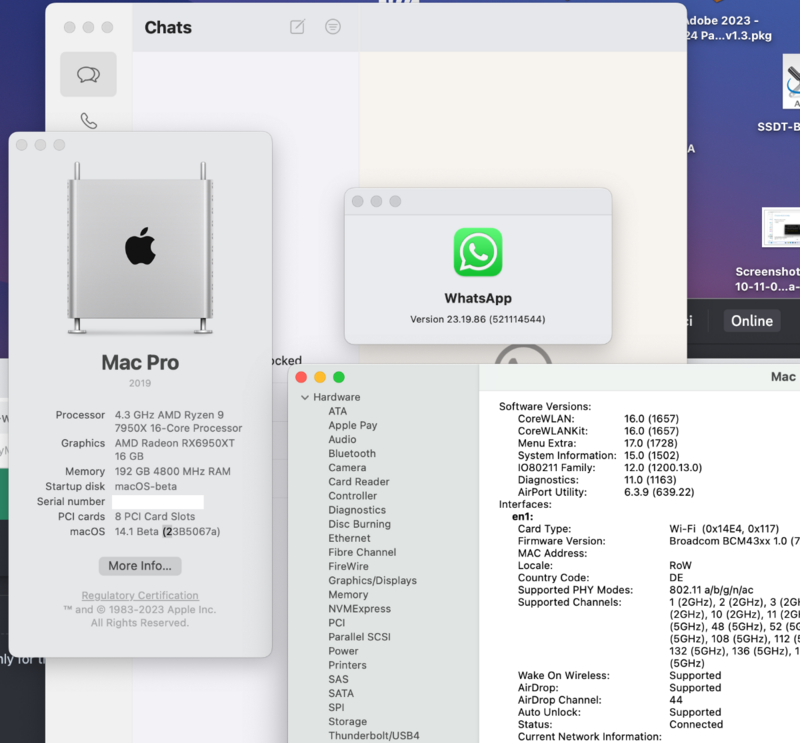The height and width of the screenshot is (743, 800).
Task: Open the SSDT file icon on desktop
Action: 791,82
